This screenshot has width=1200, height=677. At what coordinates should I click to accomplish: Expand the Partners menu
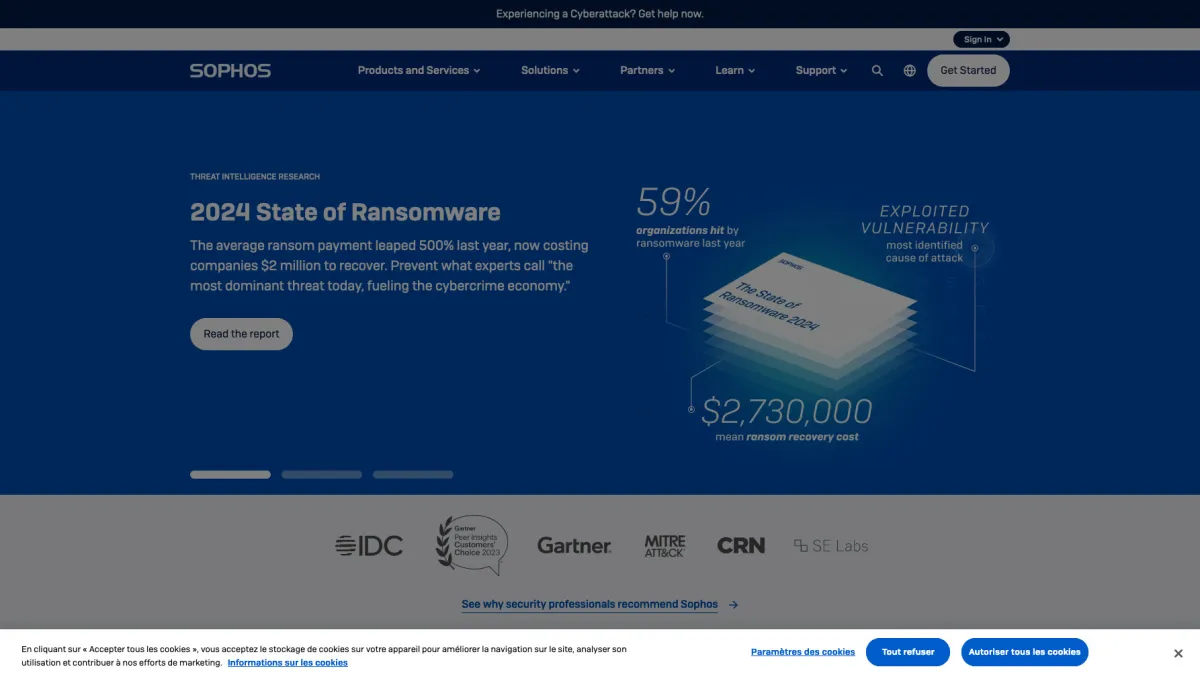click(x=647, y=71)
